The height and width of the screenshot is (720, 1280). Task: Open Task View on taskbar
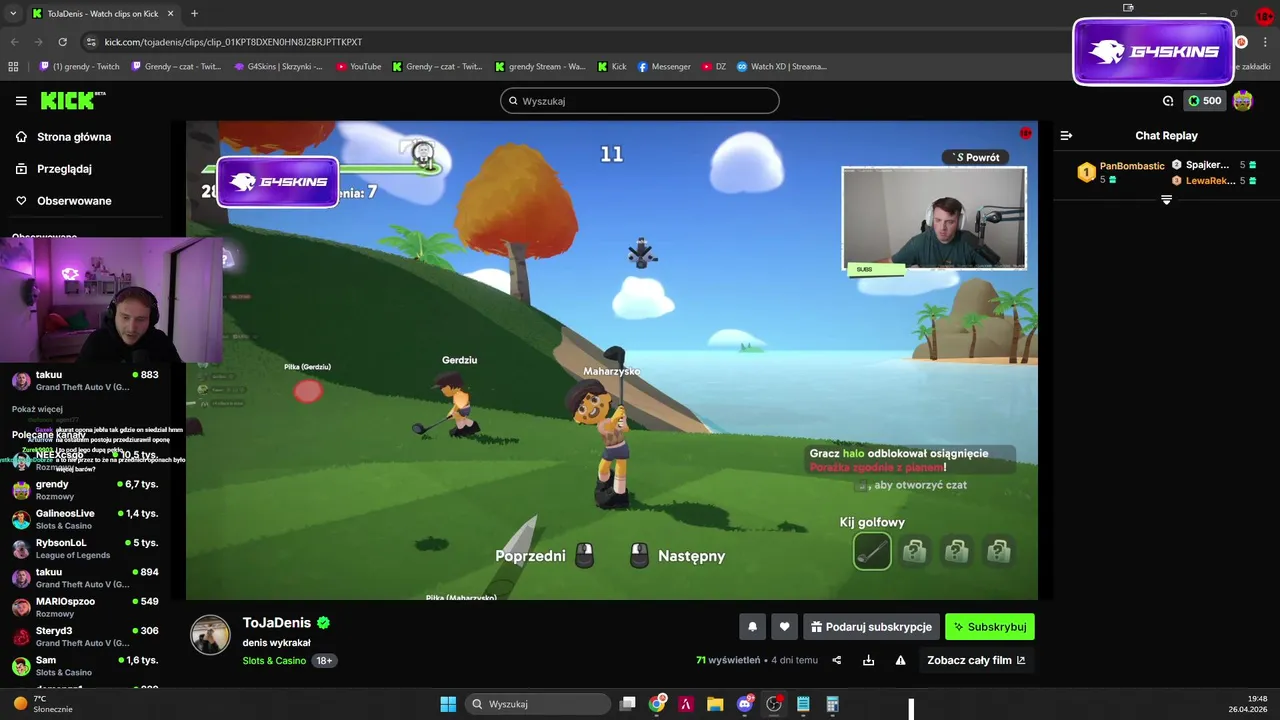tap(628, 704)
